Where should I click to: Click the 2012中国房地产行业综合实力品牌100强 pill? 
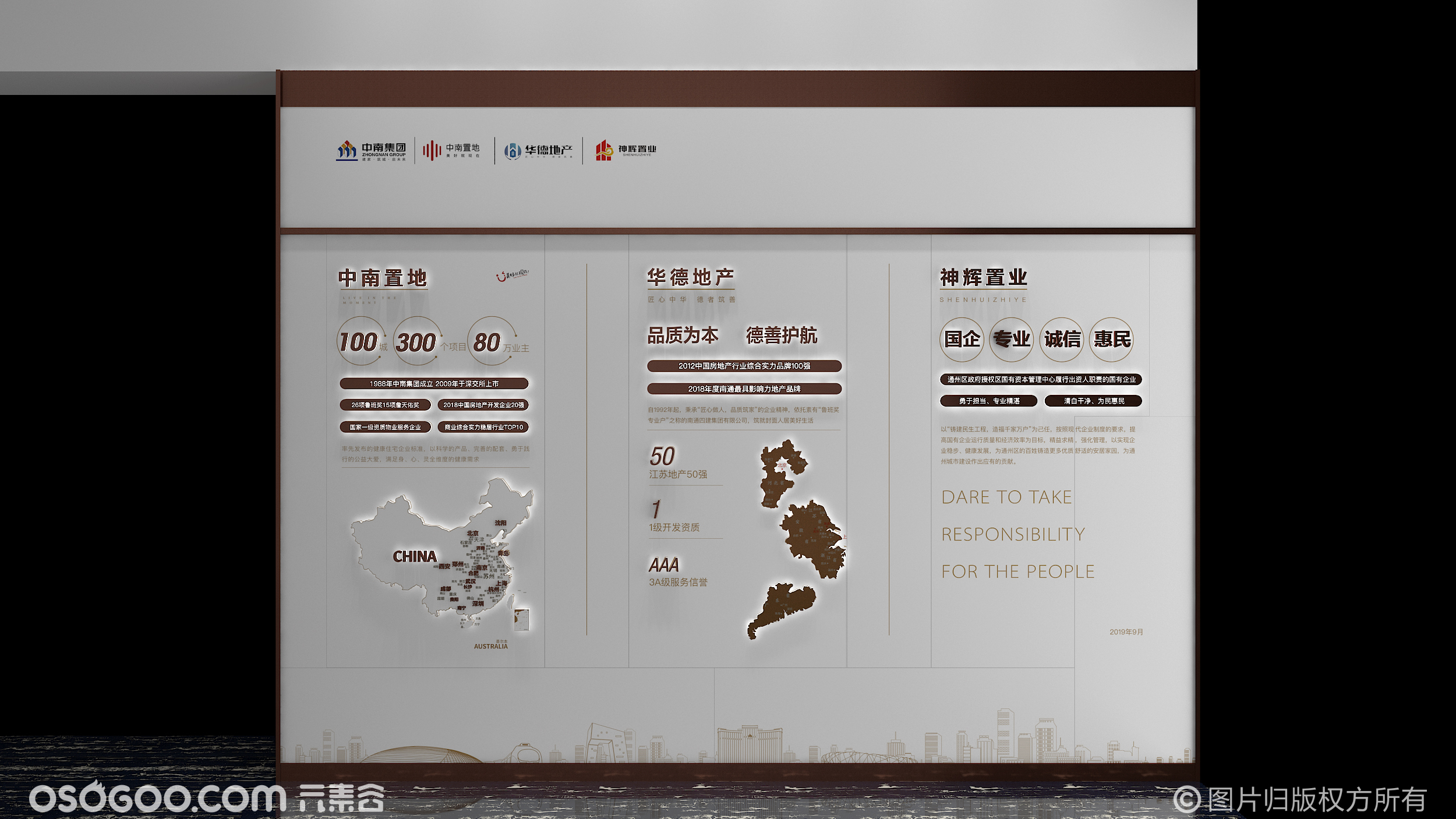(744, 366)
